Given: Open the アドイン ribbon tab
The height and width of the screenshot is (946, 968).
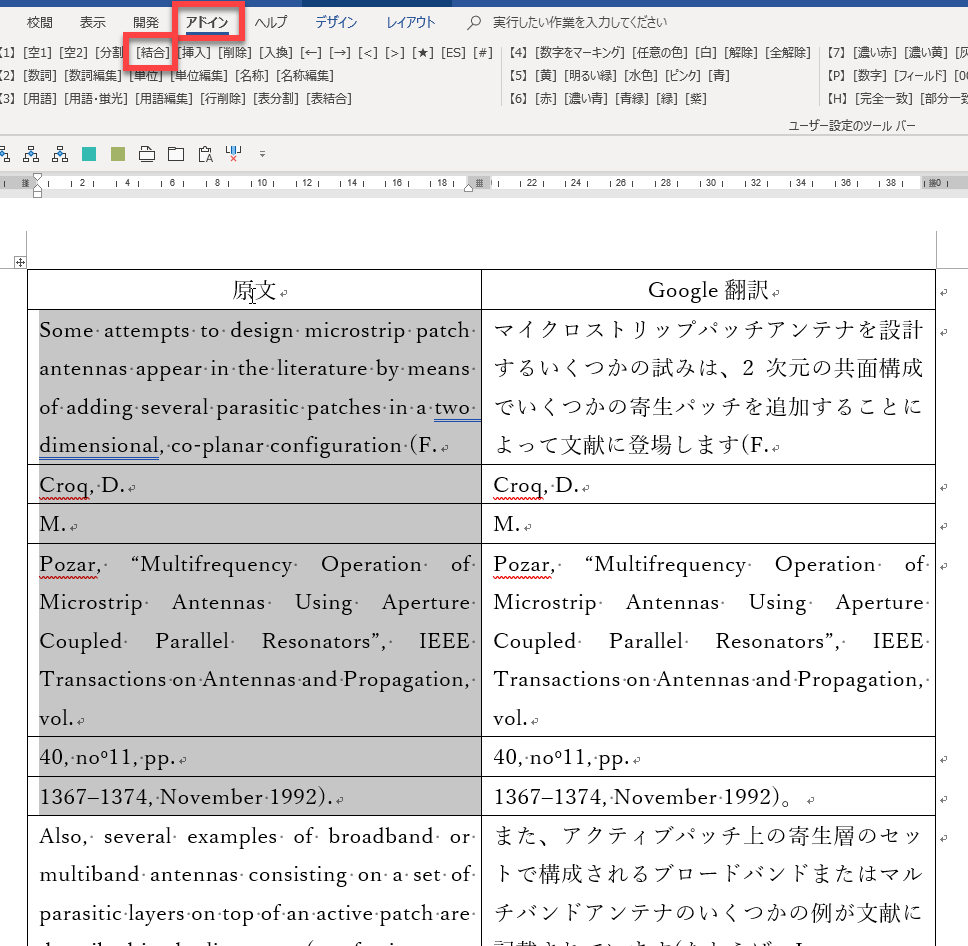Looking at the screenshot, I should [207, 23].
